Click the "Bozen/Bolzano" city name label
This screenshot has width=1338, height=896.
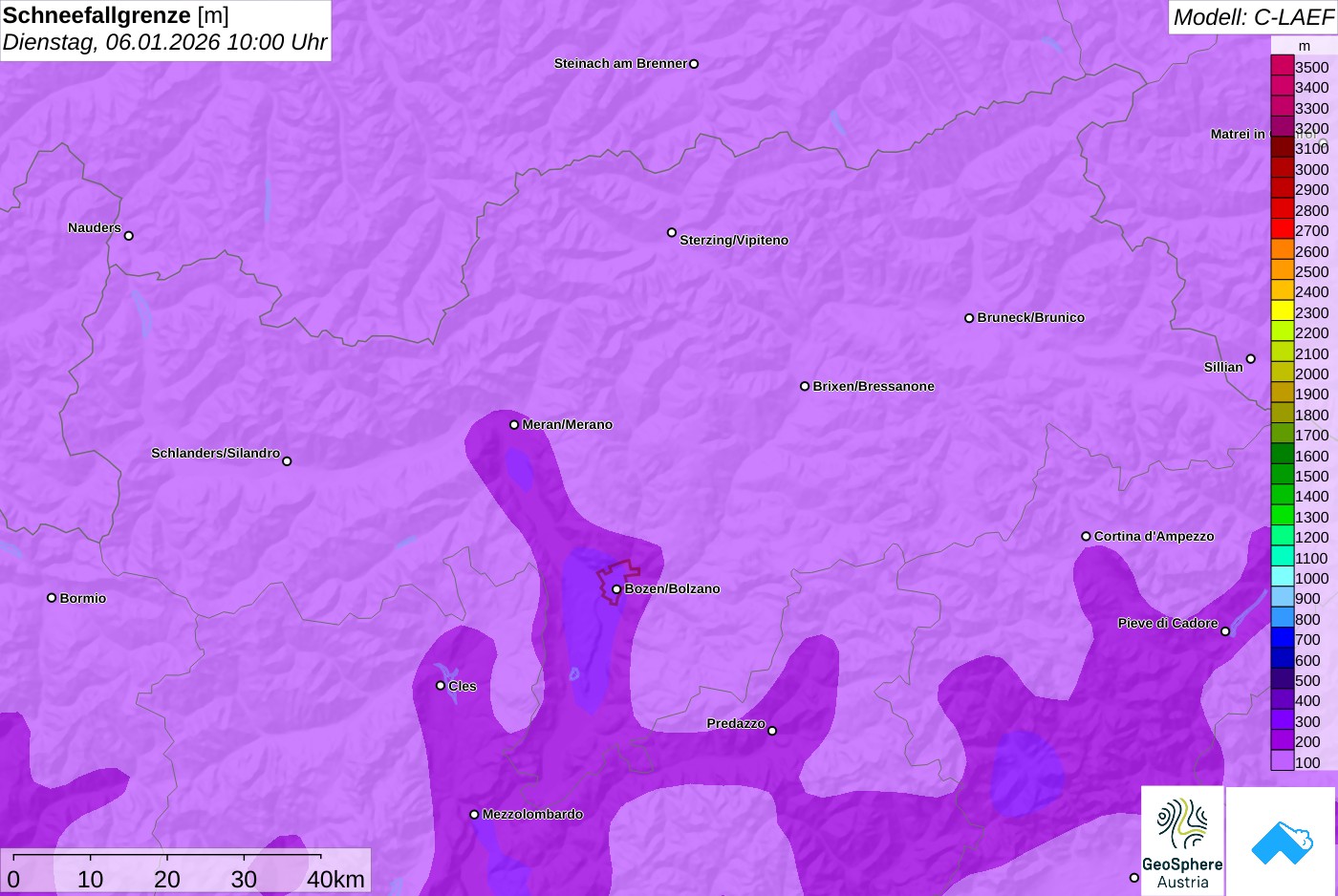click(673, 588)
